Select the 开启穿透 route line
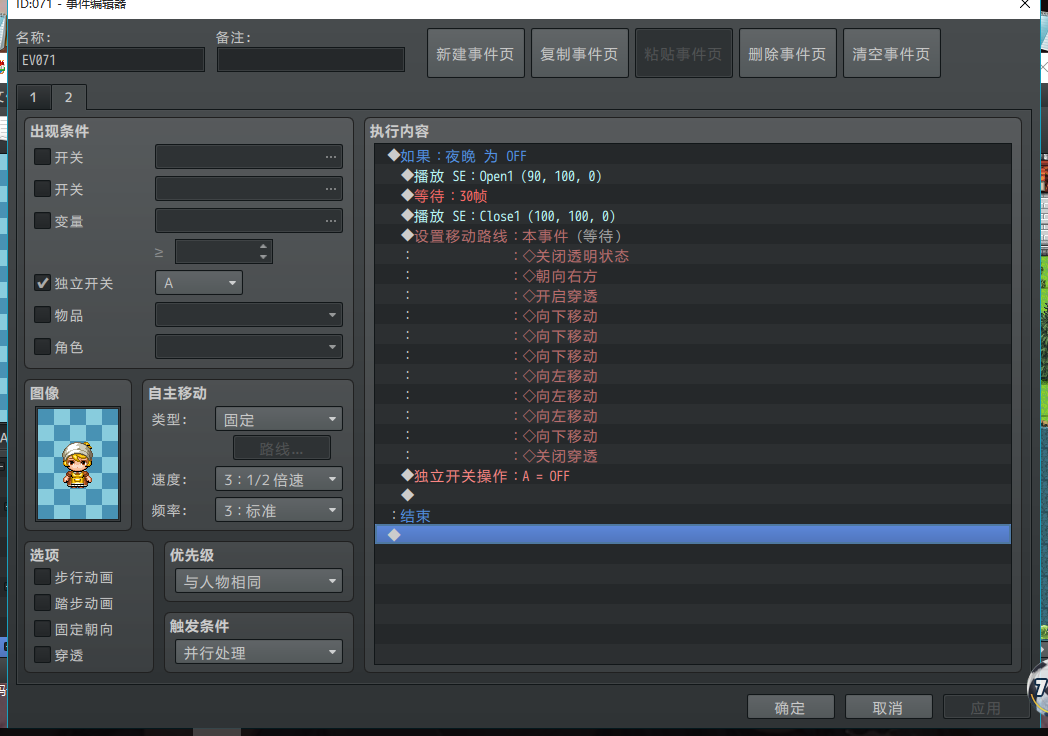The width and height of the screenshot is (1048, 736). (692, 296)
